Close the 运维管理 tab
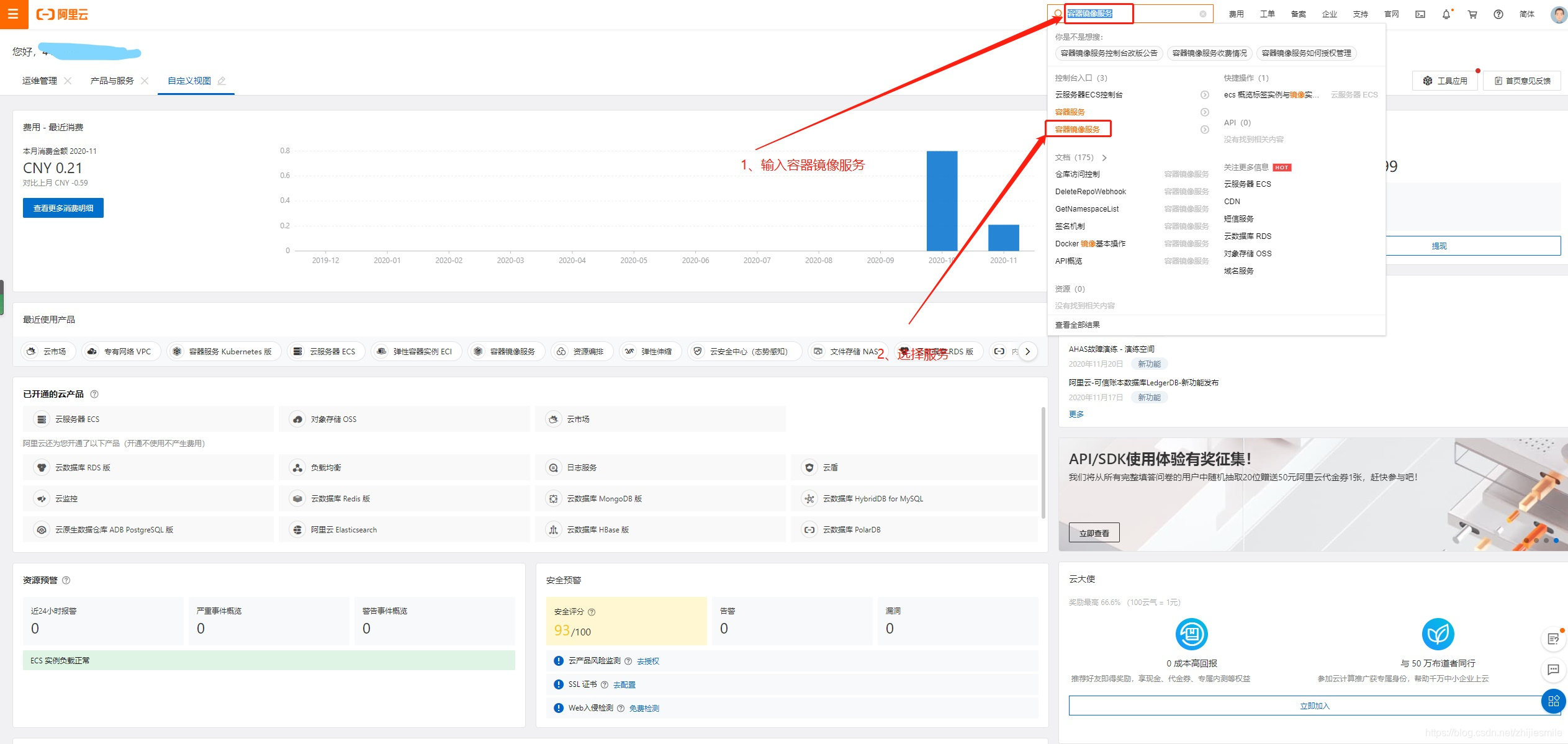The width and height of the screenshot is (1568, 744). pos(68,81)
